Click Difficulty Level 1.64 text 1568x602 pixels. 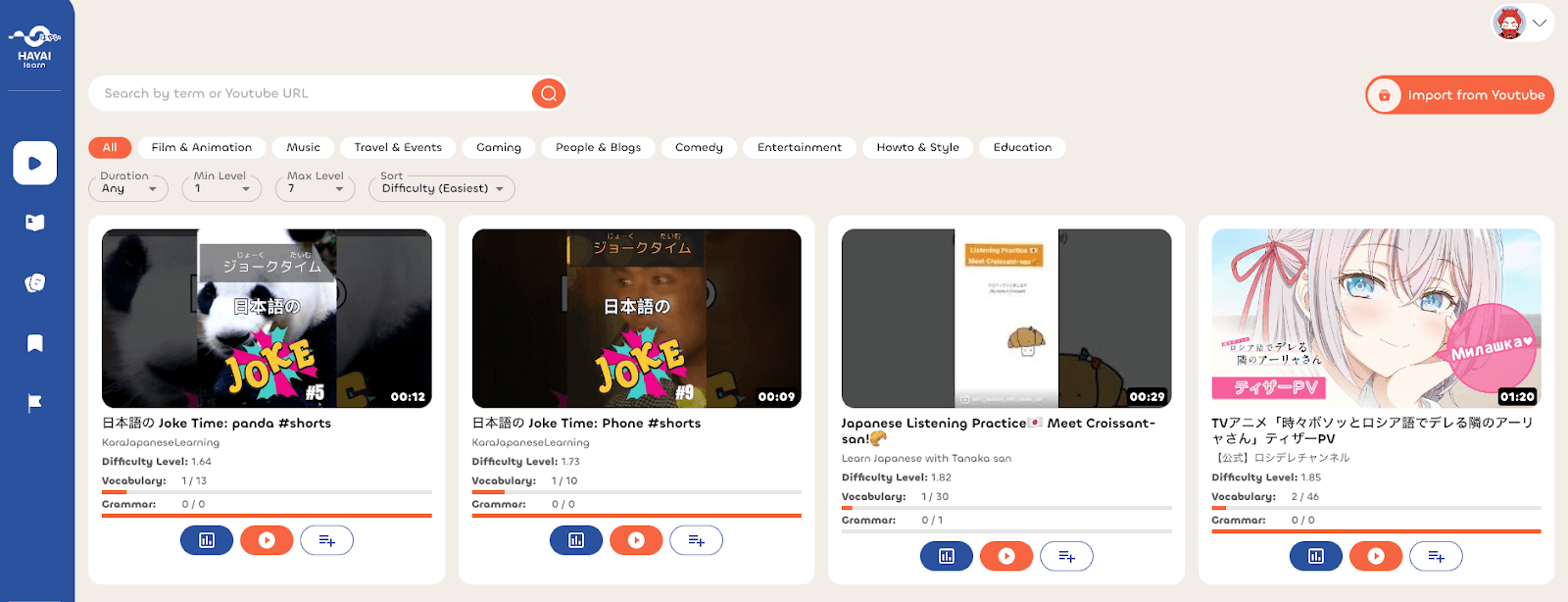click(x=157, y=462)
